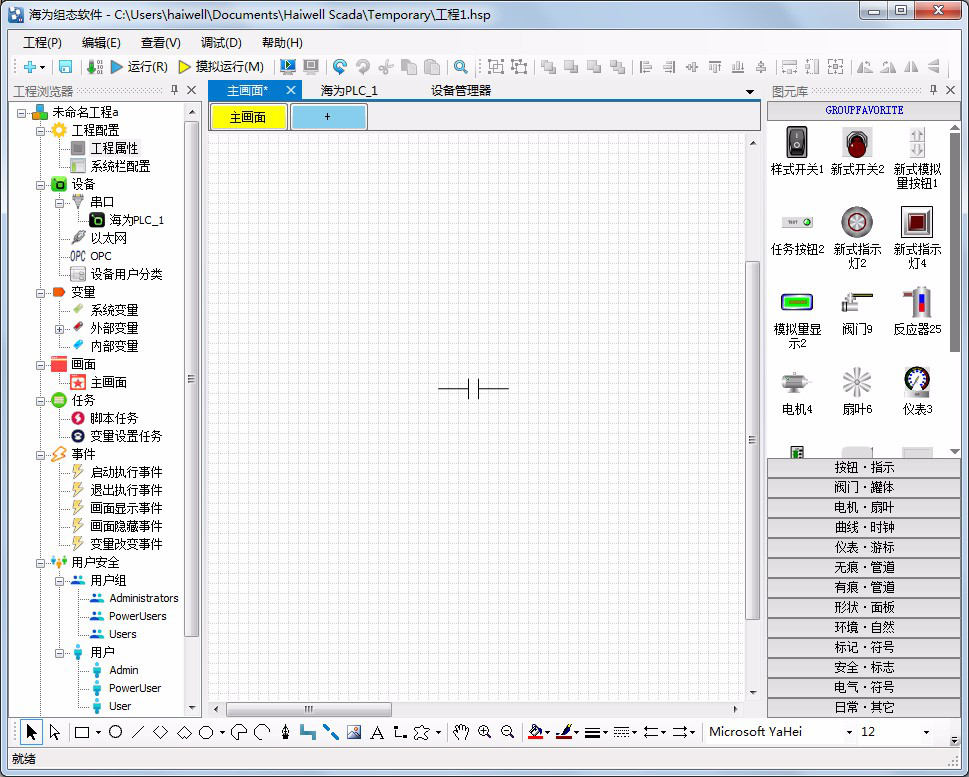Click the + add screen tab button
Screen dimensions: 969x777
coord(328,117)
